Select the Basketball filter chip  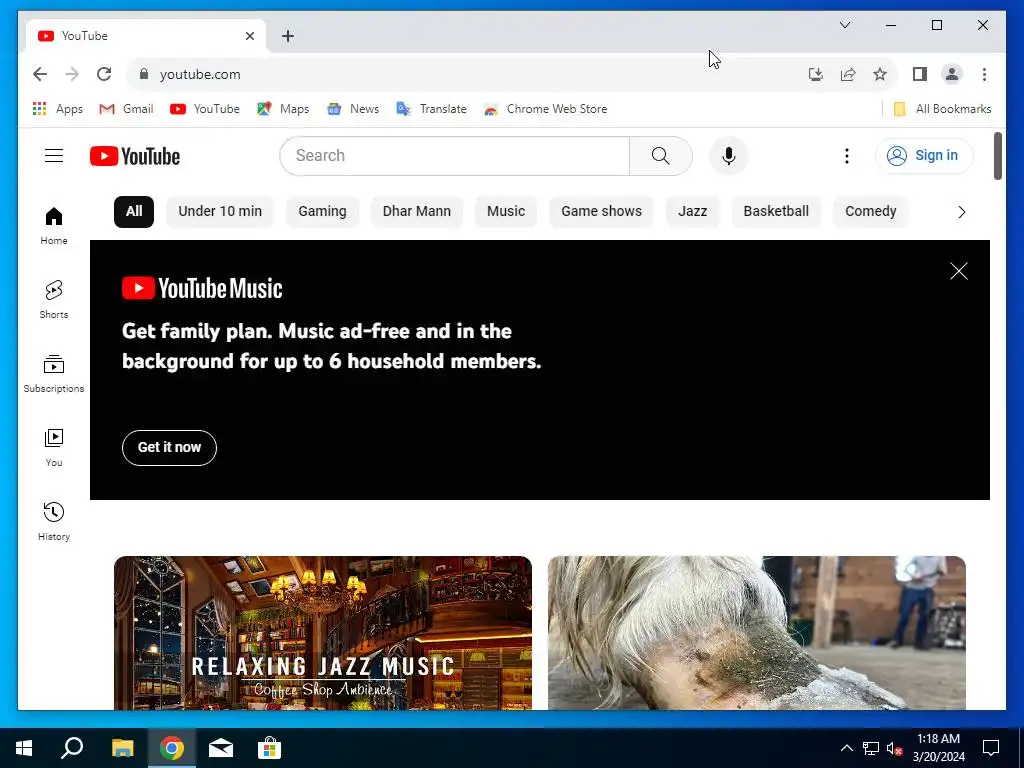[x=776, y=211]
